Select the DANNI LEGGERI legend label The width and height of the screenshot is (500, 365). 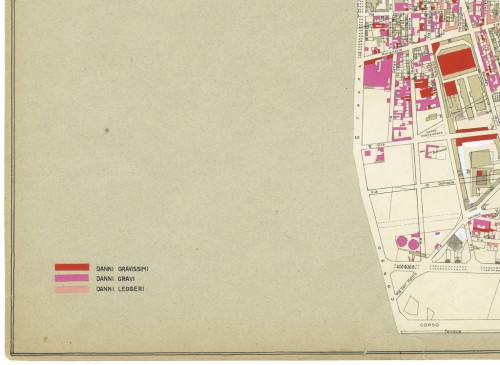(x=120, y=289)
